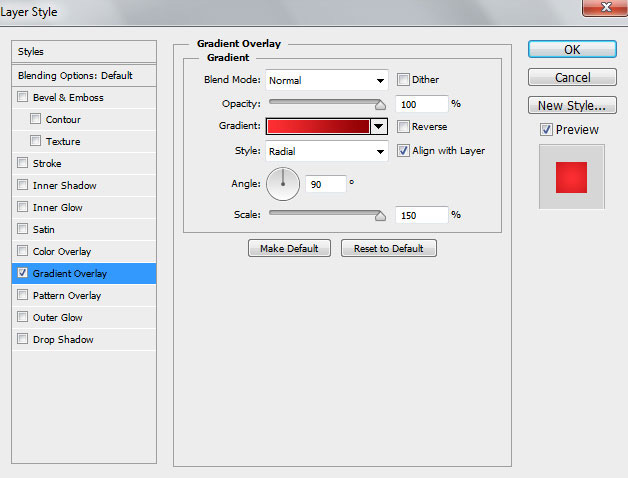Click the red style preview thumbnail
The height and width of the screenshot is (478, 628).
[x=572, y=177]
